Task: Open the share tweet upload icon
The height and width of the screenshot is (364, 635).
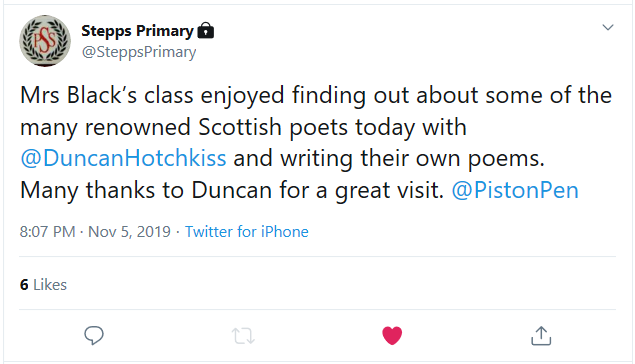Action: [541, 336]
